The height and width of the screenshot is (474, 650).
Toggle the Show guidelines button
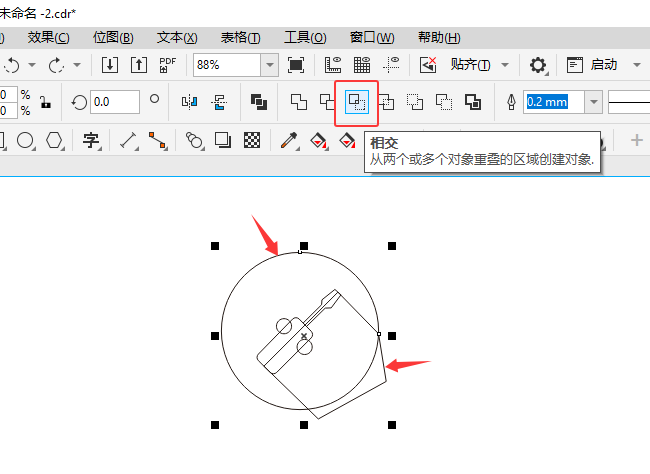pyautogui.click(x=391, y=65)
